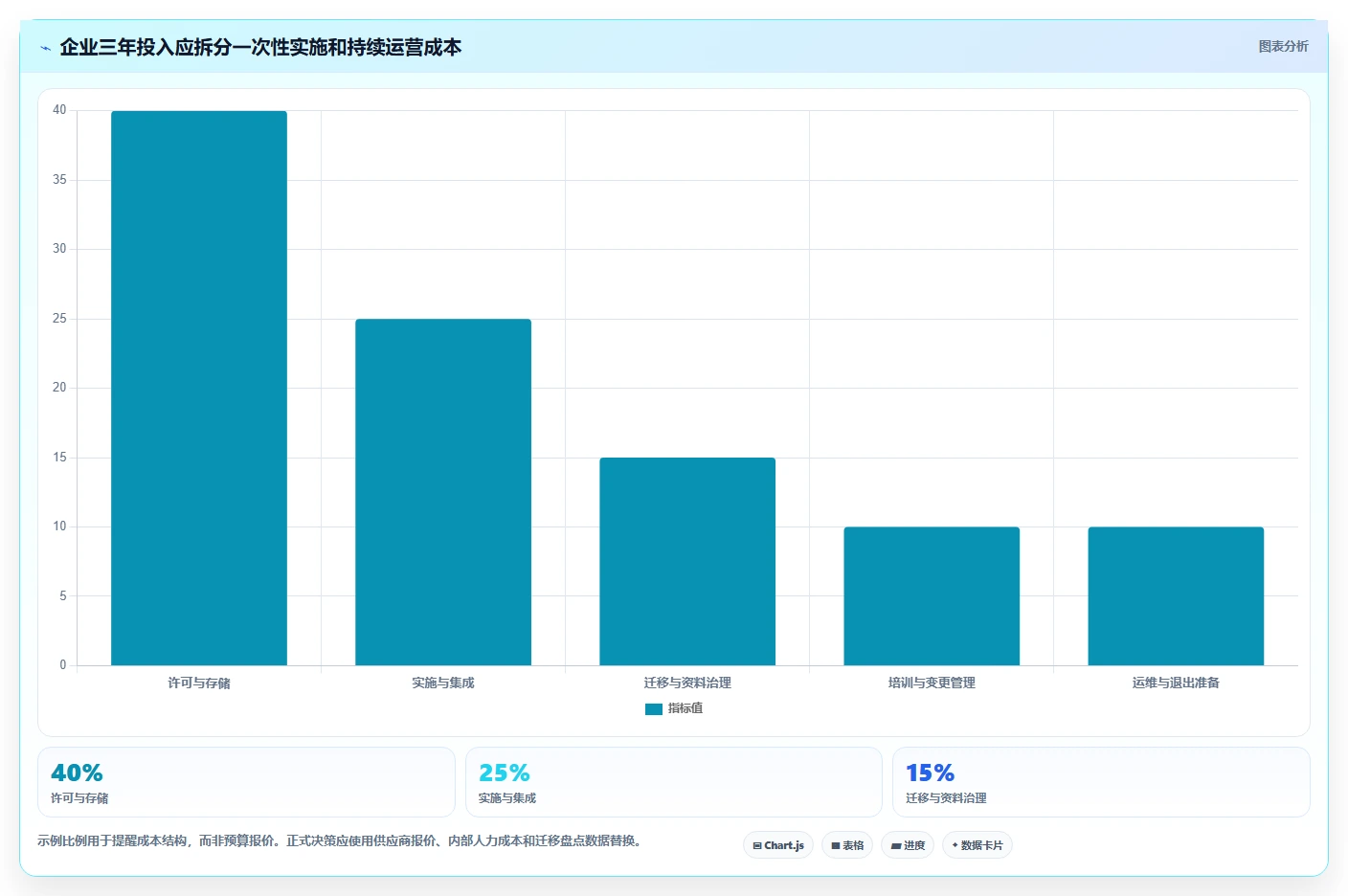1348x896 pixels.
Task: Click the 指标值 legend label
Action: tap(685, 708)
